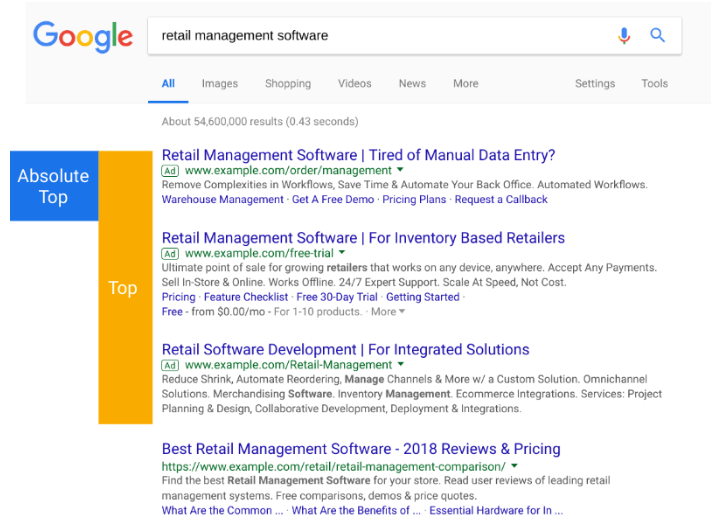Image resolution: width=723 pixels, height=528 pixels.
Task: Click 'About 54,600,000 results' text
Action: click(x=260, y=121)
